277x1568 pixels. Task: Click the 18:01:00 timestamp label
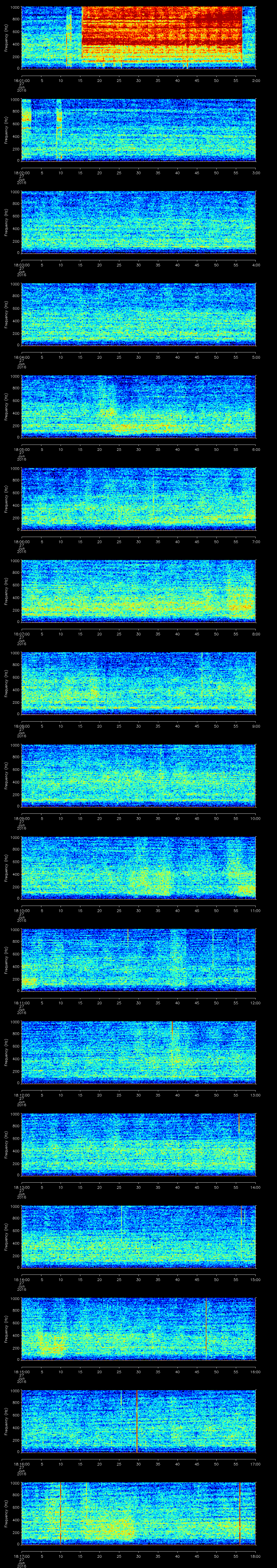[21, 80]
